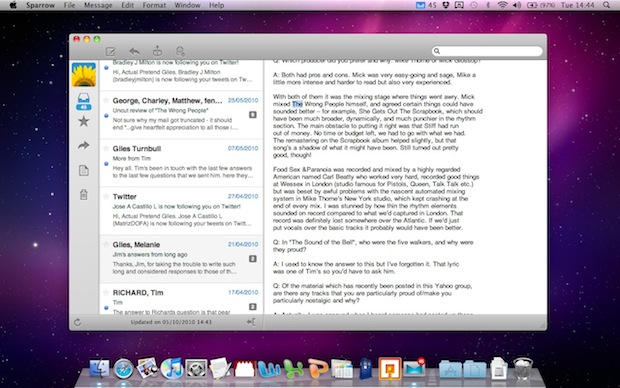The image size is (620, 388).
Task: Click the Sparrow mail menu bar status icon
Action: click(421, 5)
